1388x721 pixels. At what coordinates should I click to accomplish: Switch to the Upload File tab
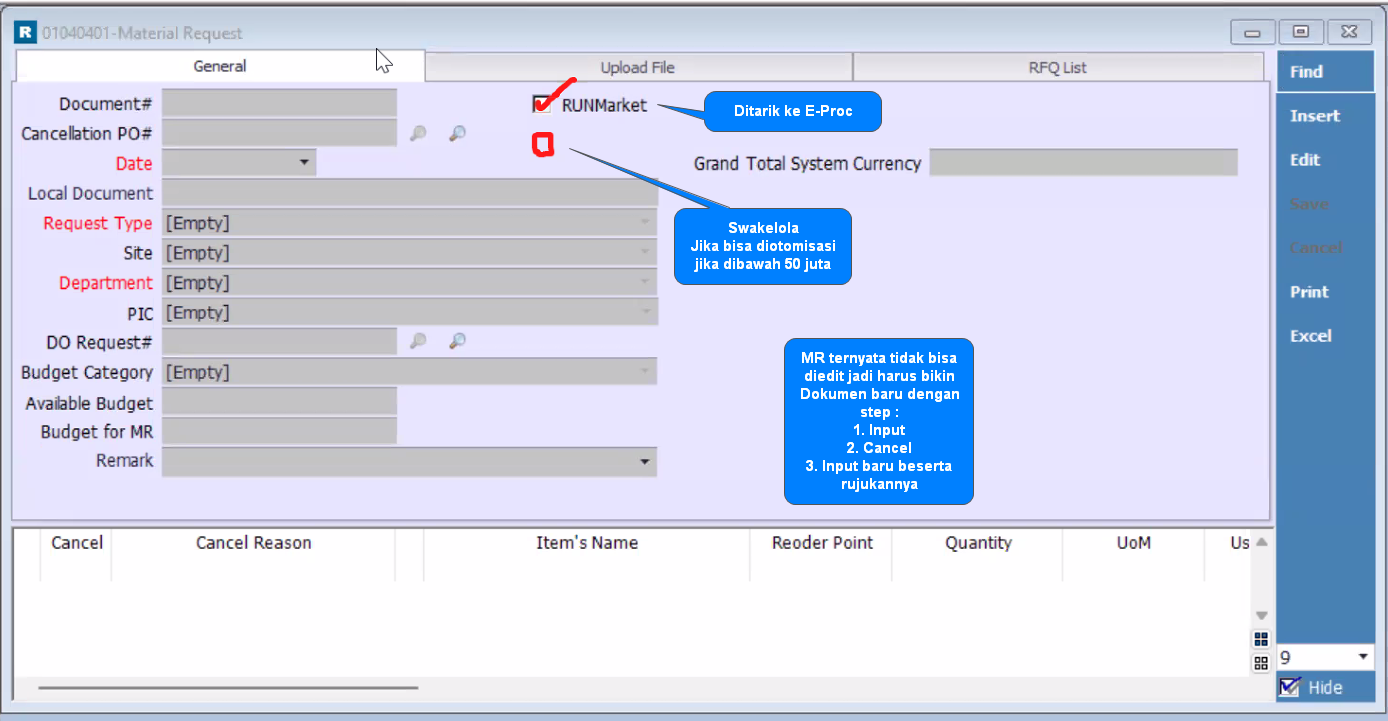coord(638,67)
